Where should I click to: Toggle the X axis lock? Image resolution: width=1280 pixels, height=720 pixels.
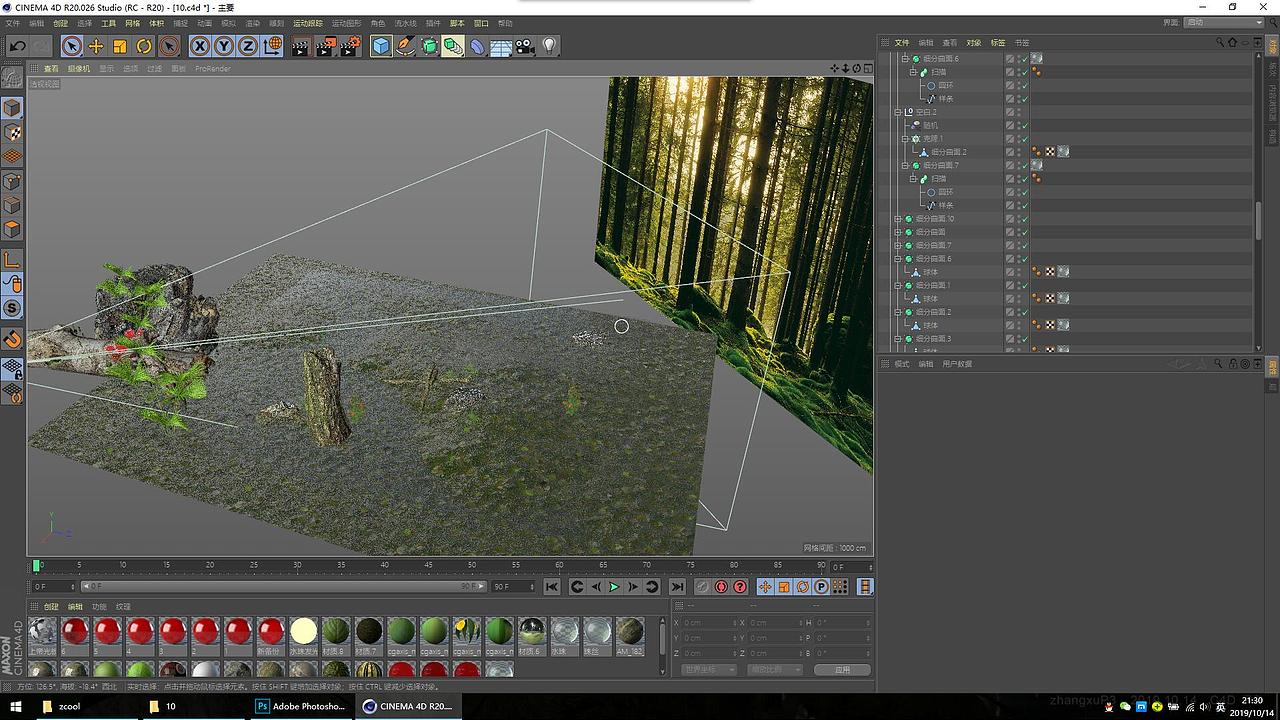click(x=200, y=46)
